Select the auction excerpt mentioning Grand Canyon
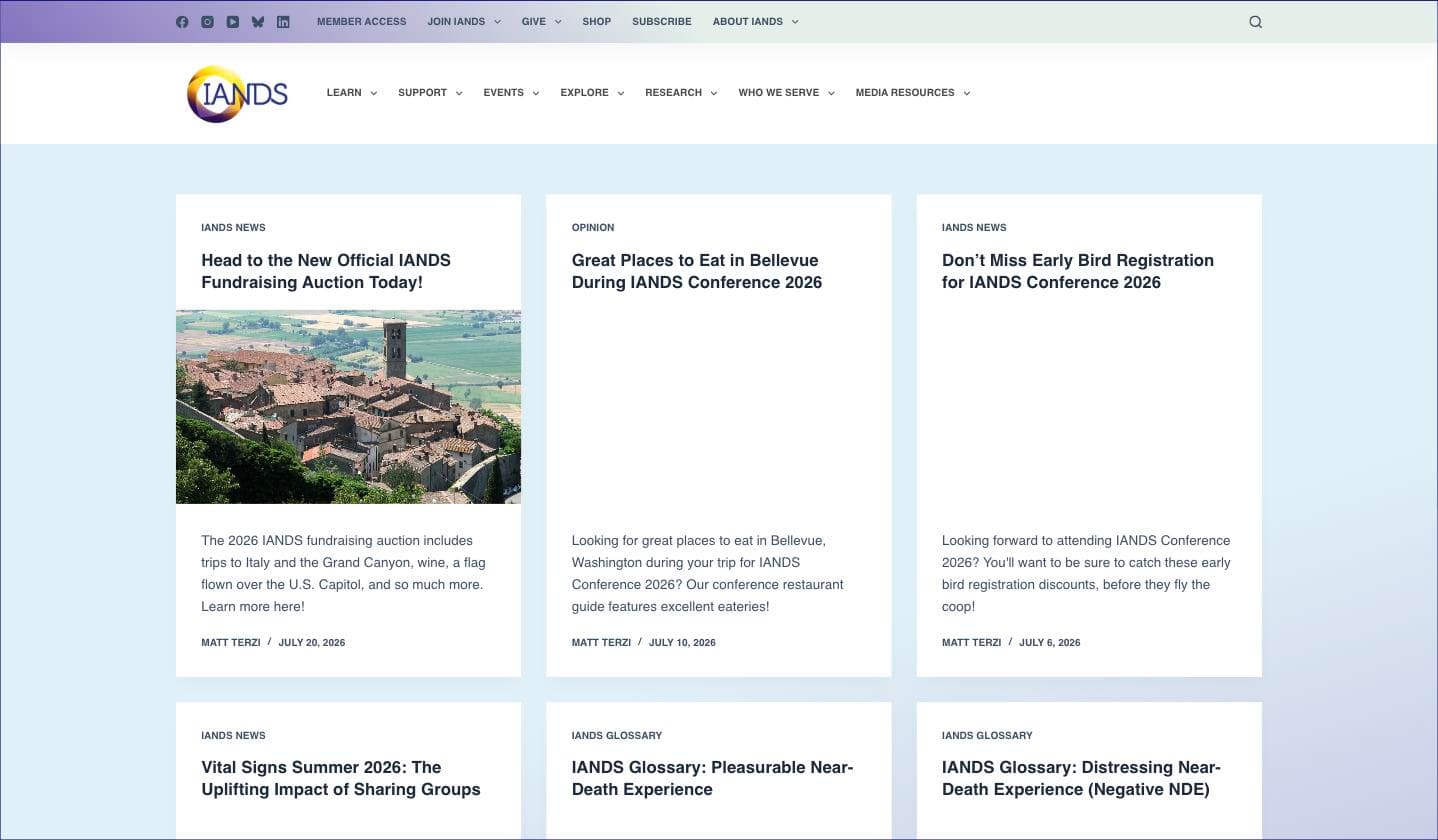The width and height of the screenshot is (1438, 840). (343, 573)
